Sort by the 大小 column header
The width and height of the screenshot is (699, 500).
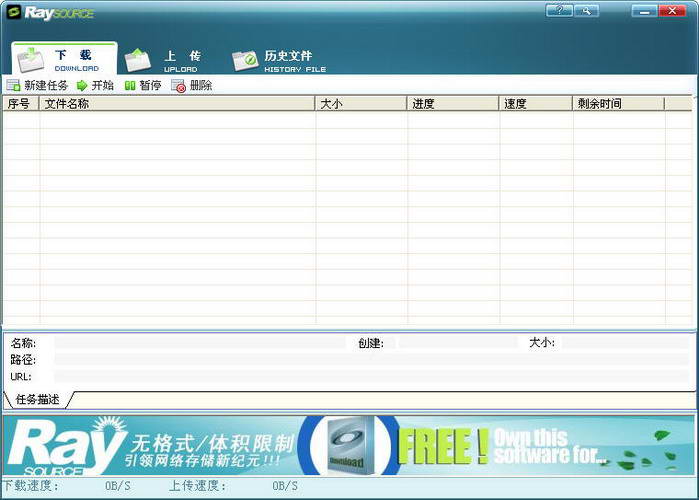(362, 103)
